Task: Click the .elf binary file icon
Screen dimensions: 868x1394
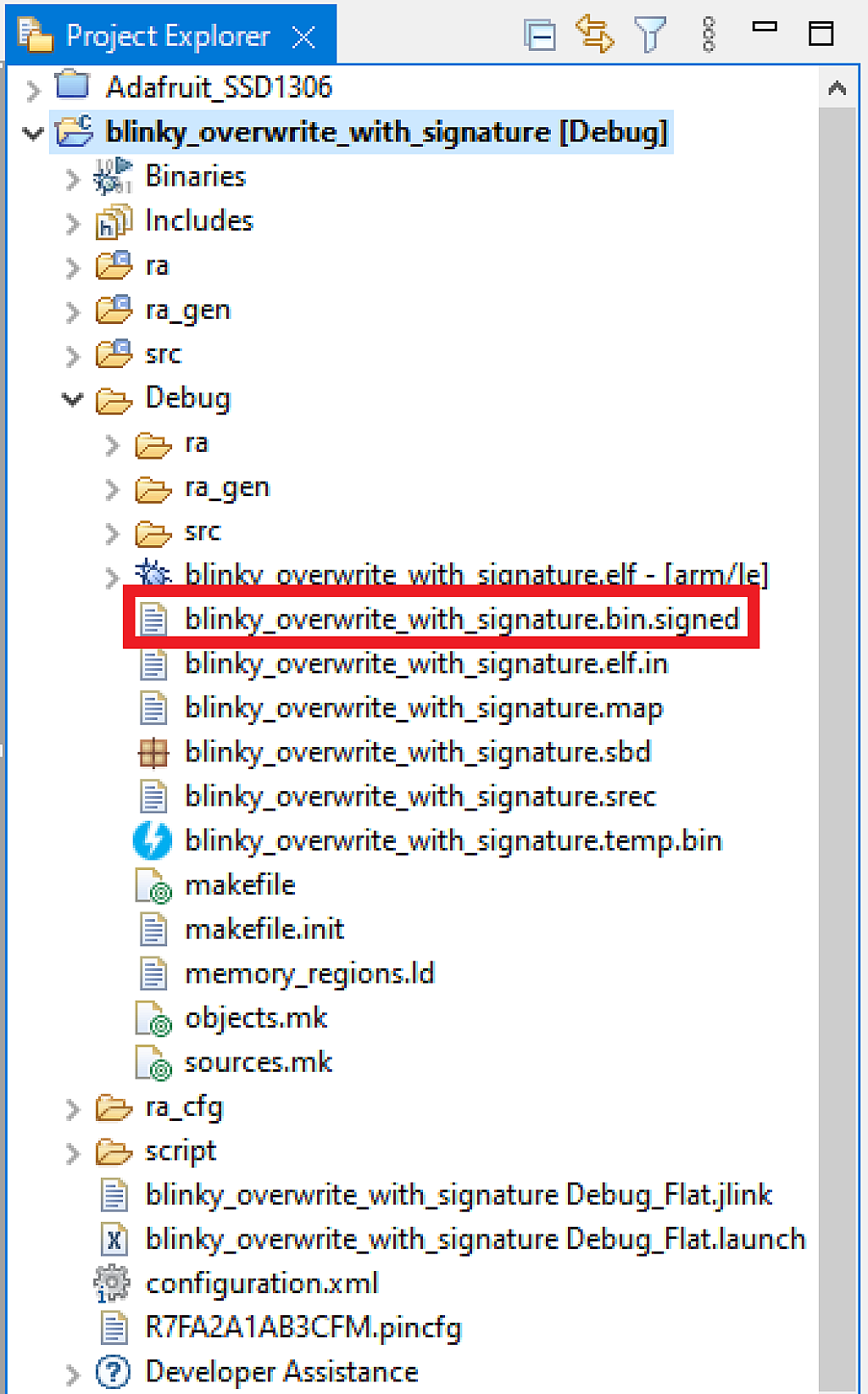Action: coord(153,574)
